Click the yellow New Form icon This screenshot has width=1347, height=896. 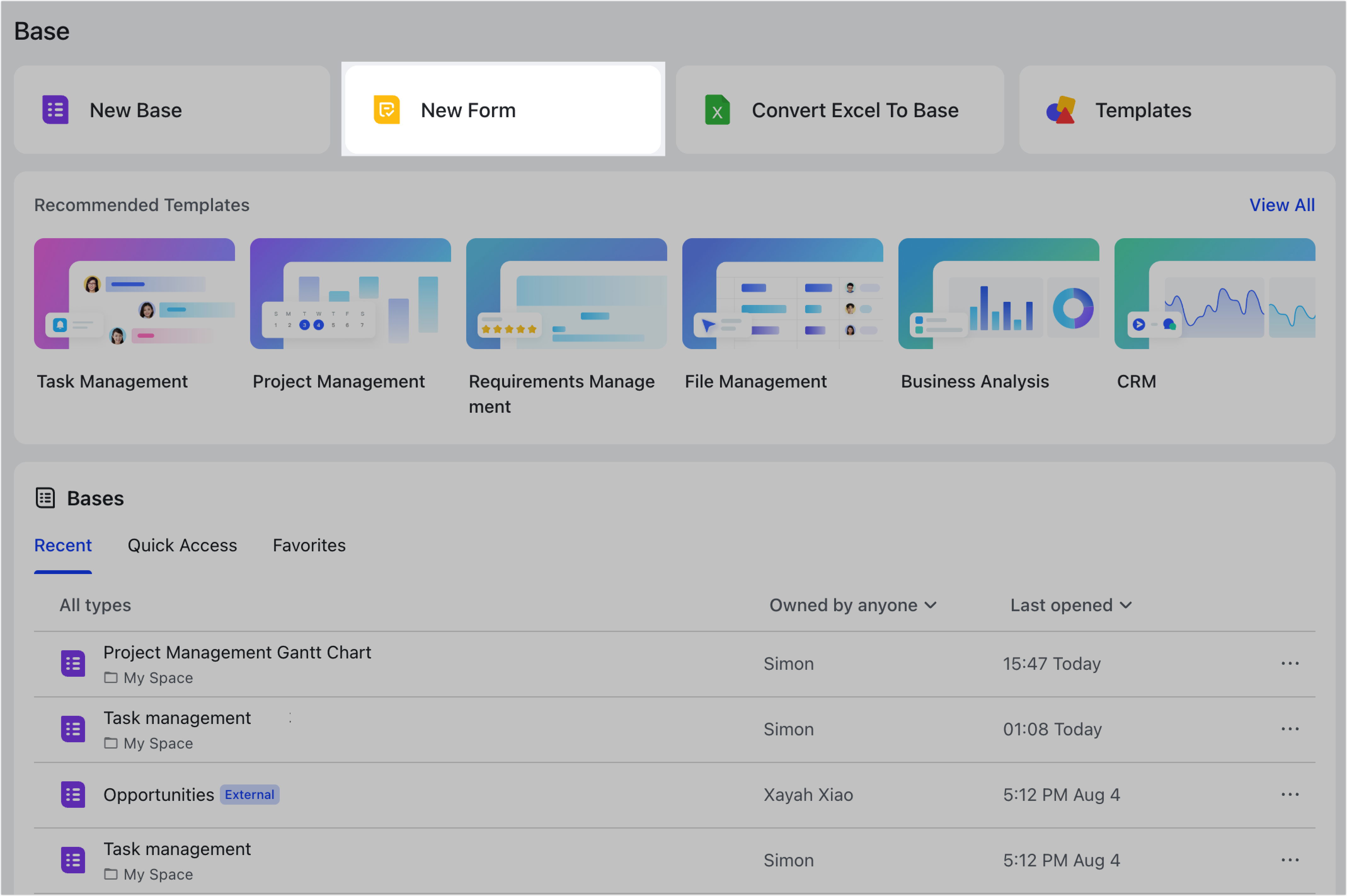pyautogui.click(x=387, y=110)
